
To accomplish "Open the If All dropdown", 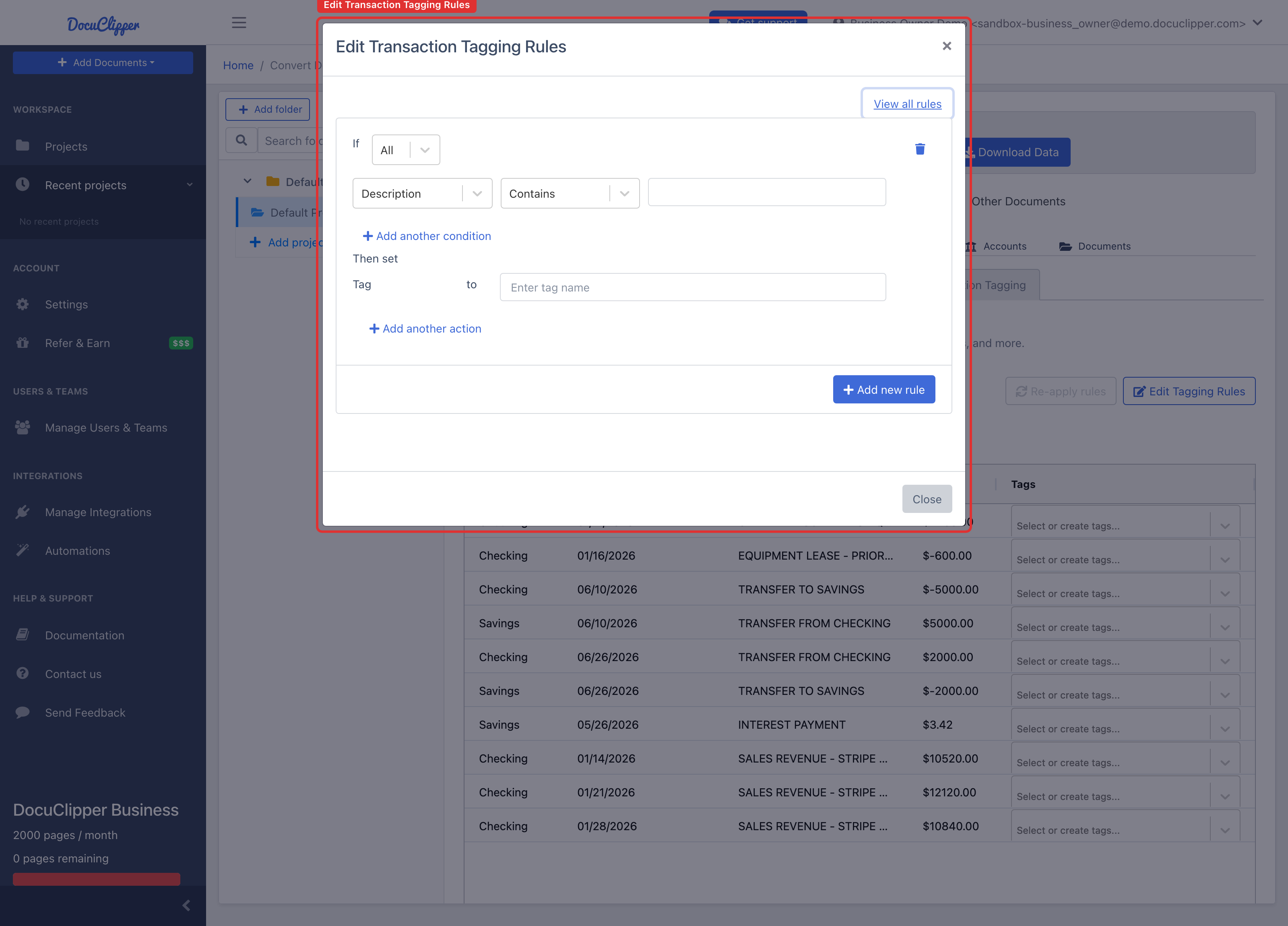I will click(405, 150).
